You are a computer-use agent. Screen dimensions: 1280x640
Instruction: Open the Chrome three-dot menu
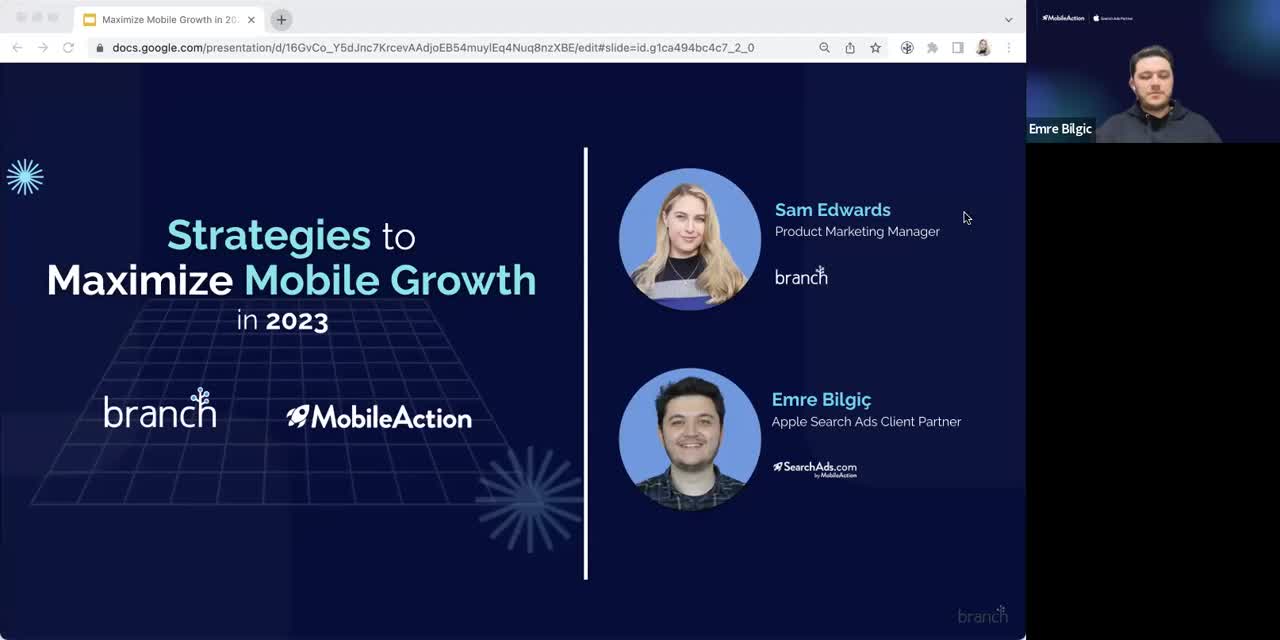(1009, 47)
